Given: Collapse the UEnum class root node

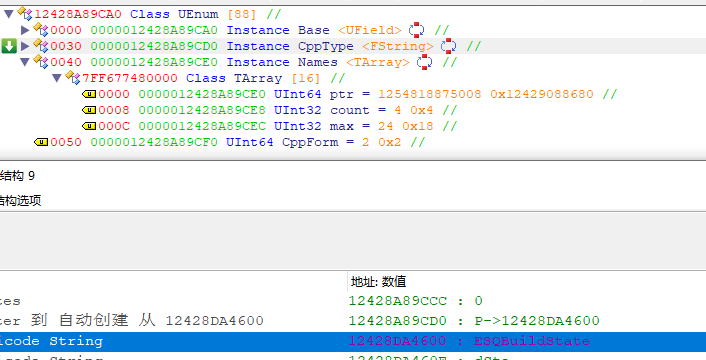Looking at the screenshot, I should [x=8, y=14].
